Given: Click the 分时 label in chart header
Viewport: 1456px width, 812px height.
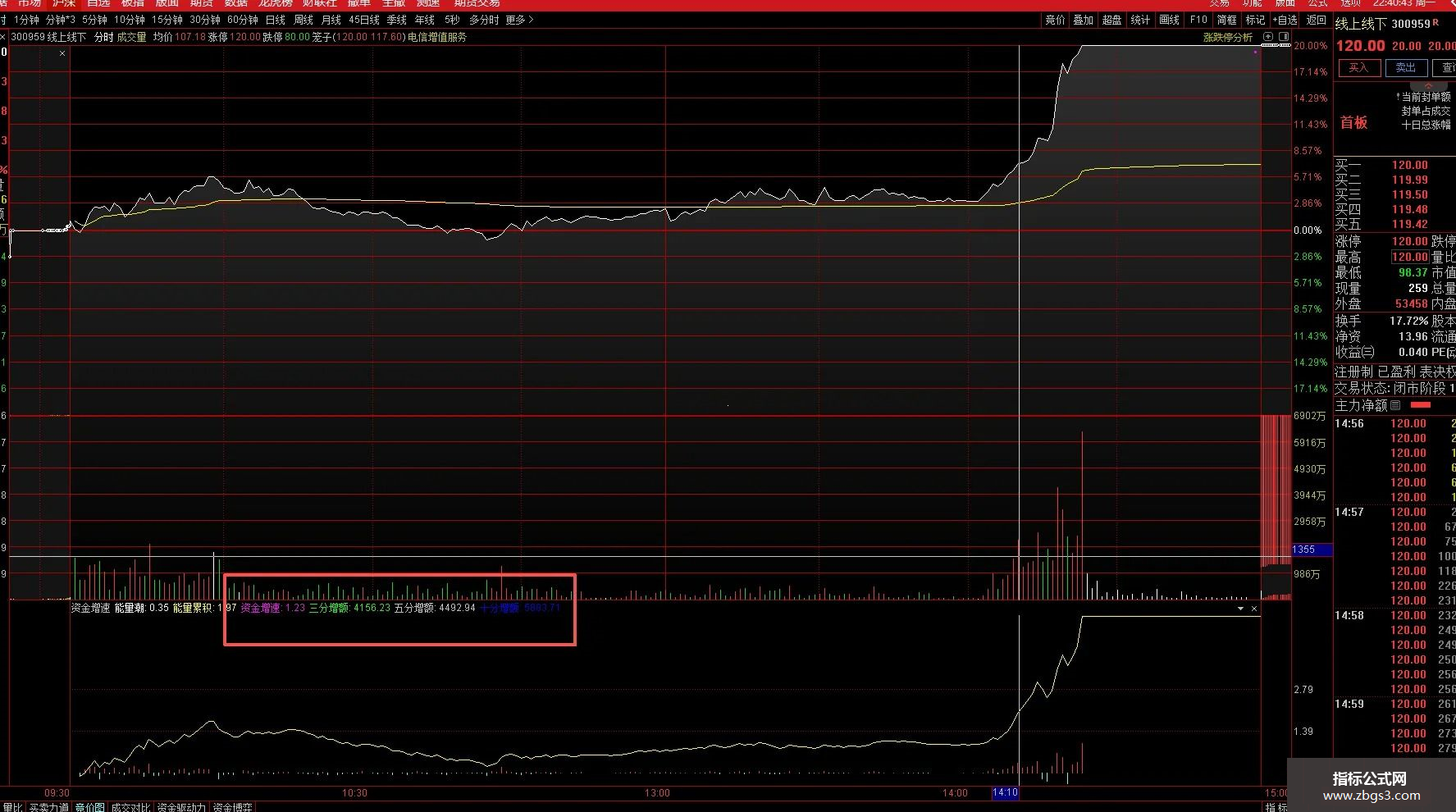Looking at the screenshot, I should pyautogui.click(x=103, y=37).
